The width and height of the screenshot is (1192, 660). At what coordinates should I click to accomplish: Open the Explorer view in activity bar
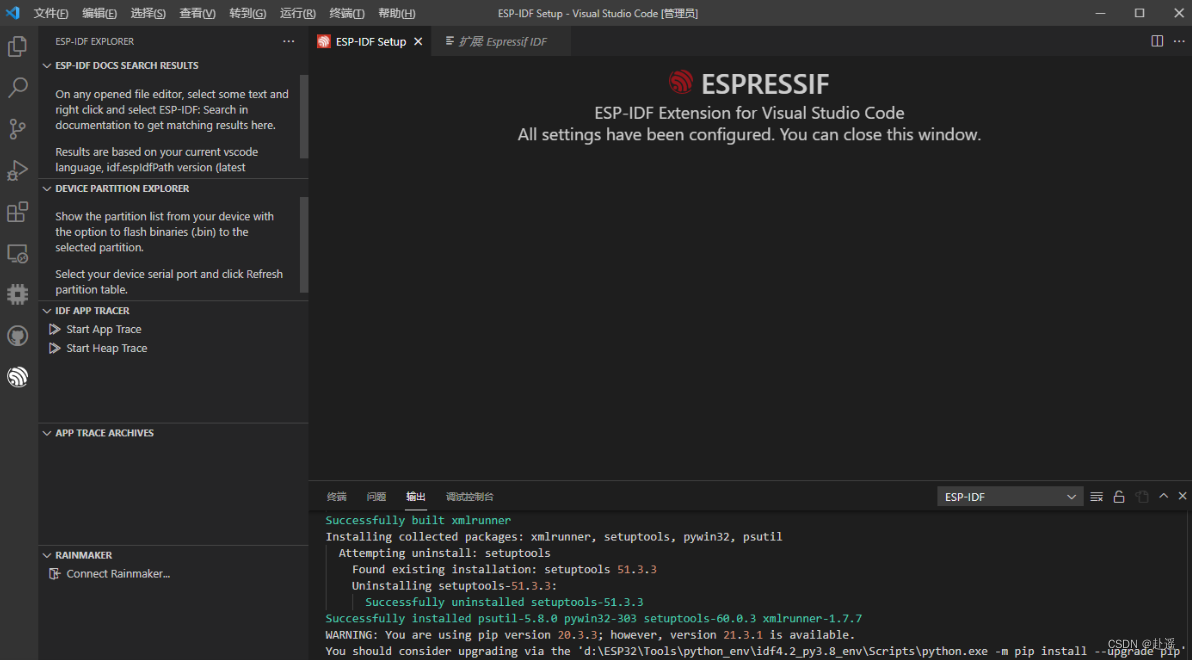coord(17,47)
